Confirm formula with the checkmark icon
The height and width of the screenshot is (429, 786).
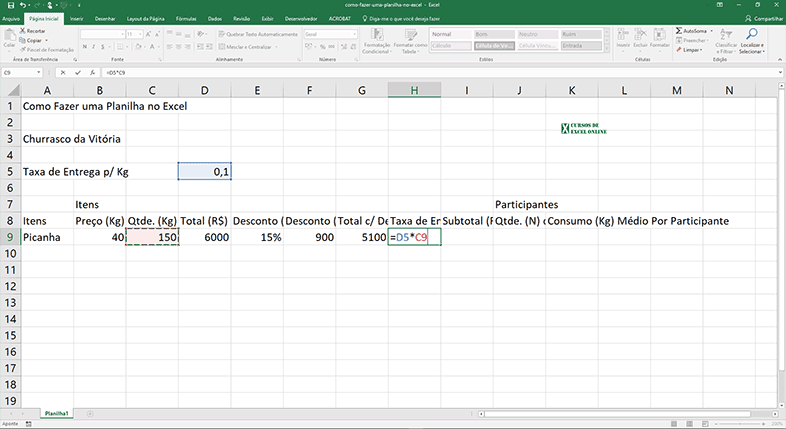(x=78, y=73)
